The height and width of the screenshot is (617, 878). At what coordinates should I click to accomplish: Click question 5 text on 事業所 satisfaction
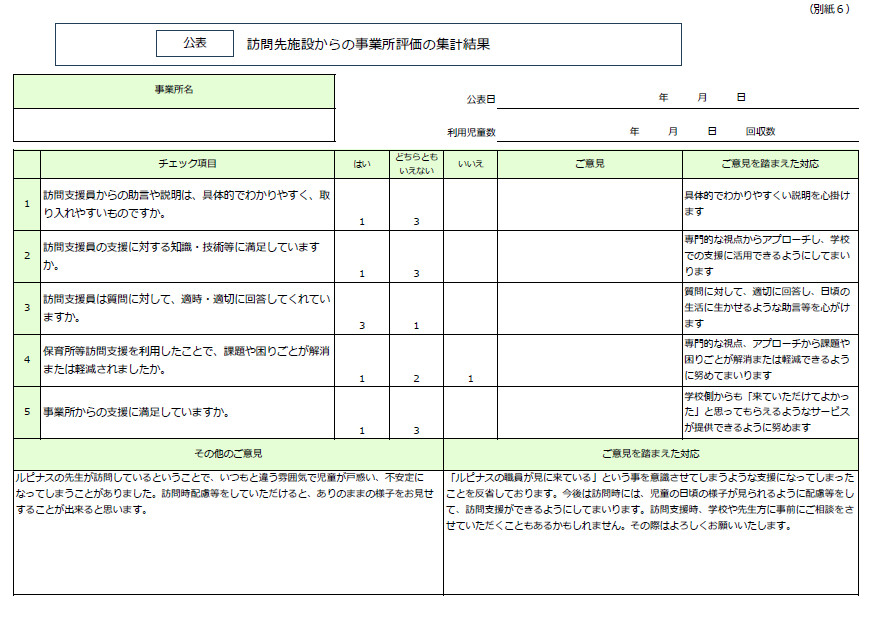tap(137, 412)
